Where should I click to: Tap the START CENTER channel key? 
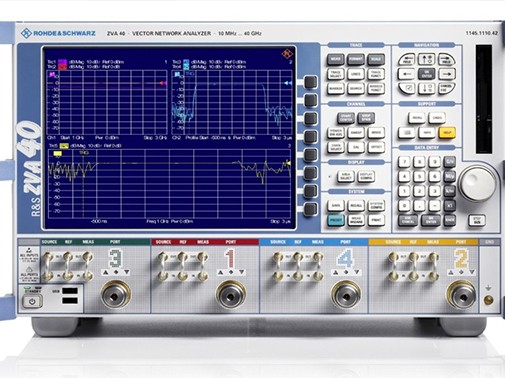pos(346,118)
